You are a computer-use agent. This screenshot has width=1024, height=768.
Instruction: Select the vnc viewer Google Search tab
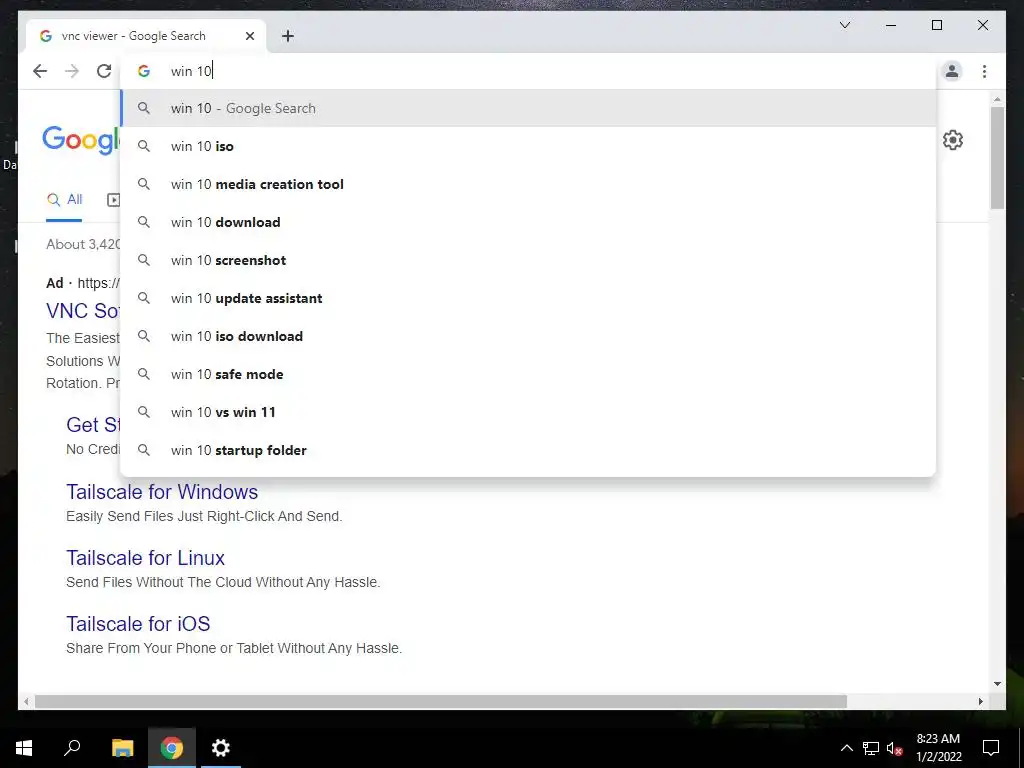146,36
